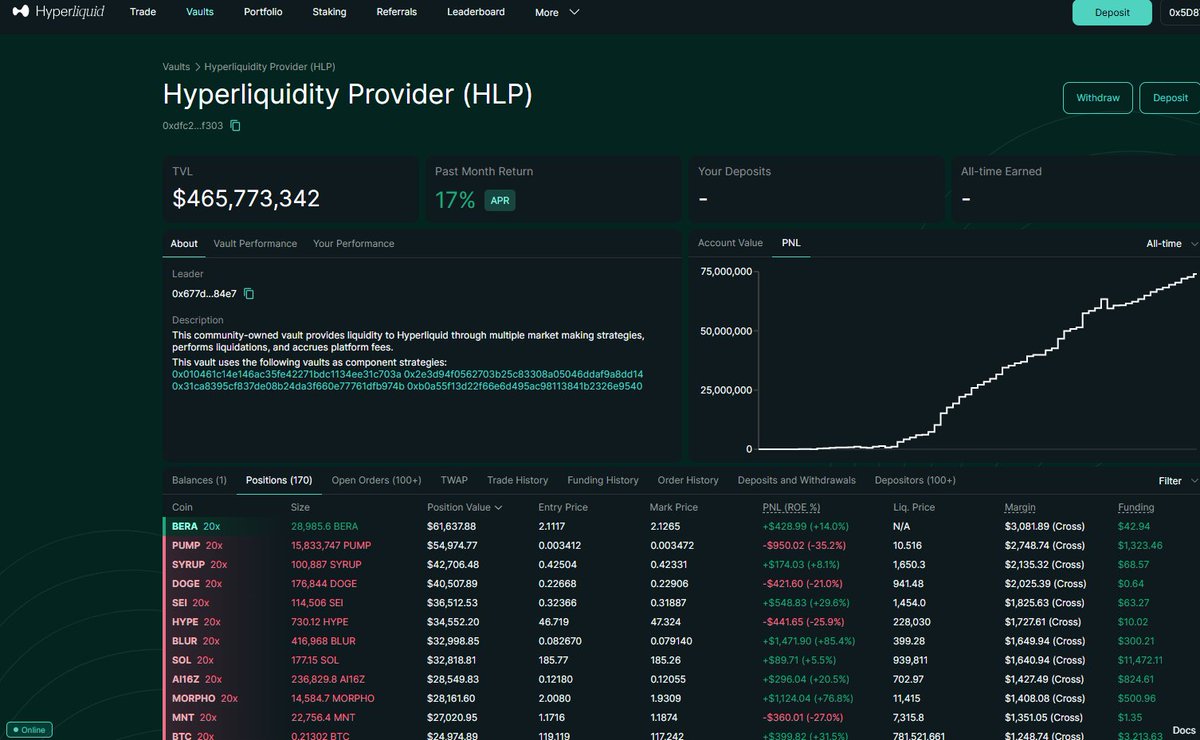Click SOL funding value $11,472.11
Viewport: 1200px width, 740px height.
tap(1140, 660)
